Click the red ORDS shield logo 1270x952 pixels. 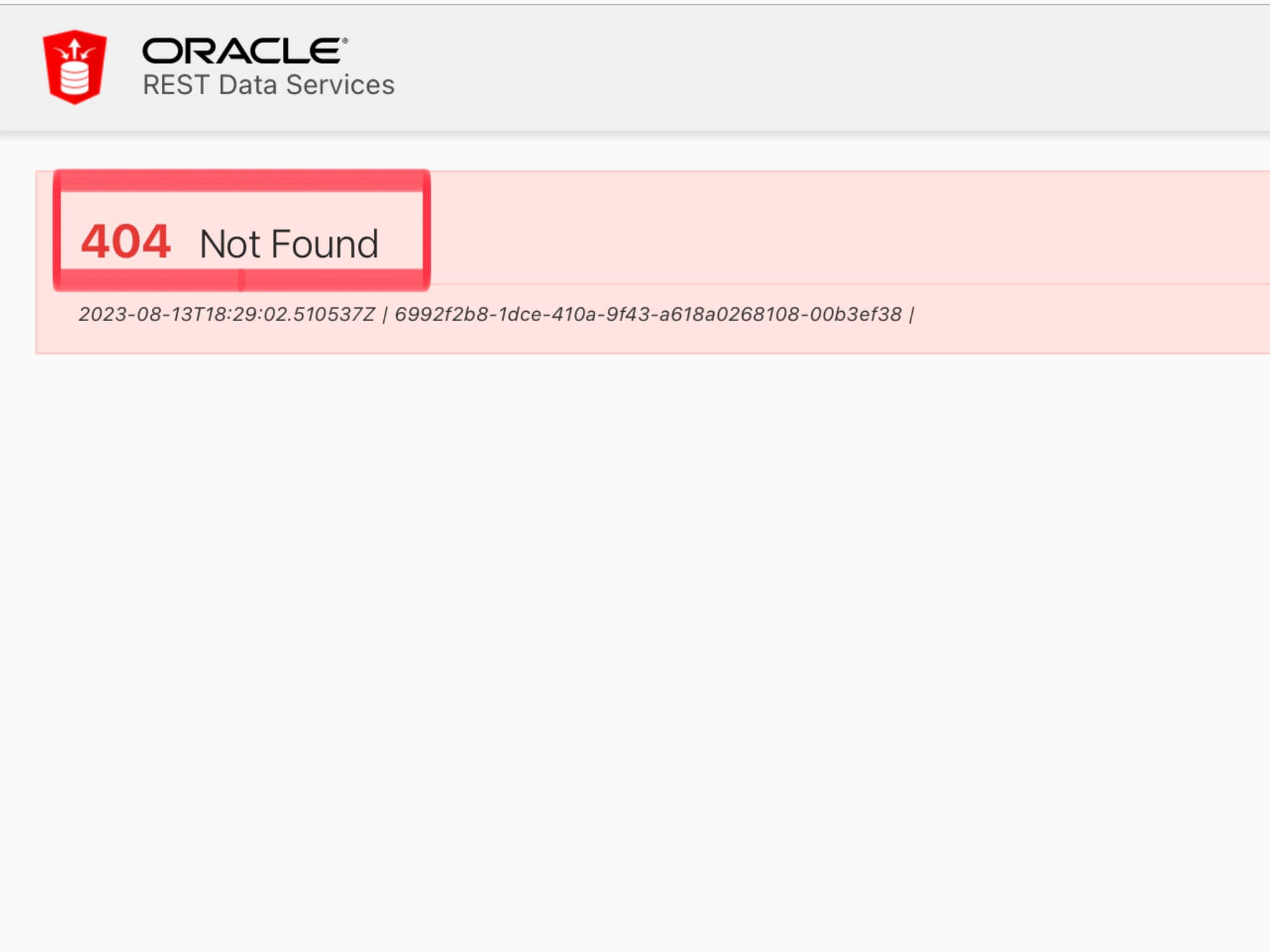(x=74, y=67)
